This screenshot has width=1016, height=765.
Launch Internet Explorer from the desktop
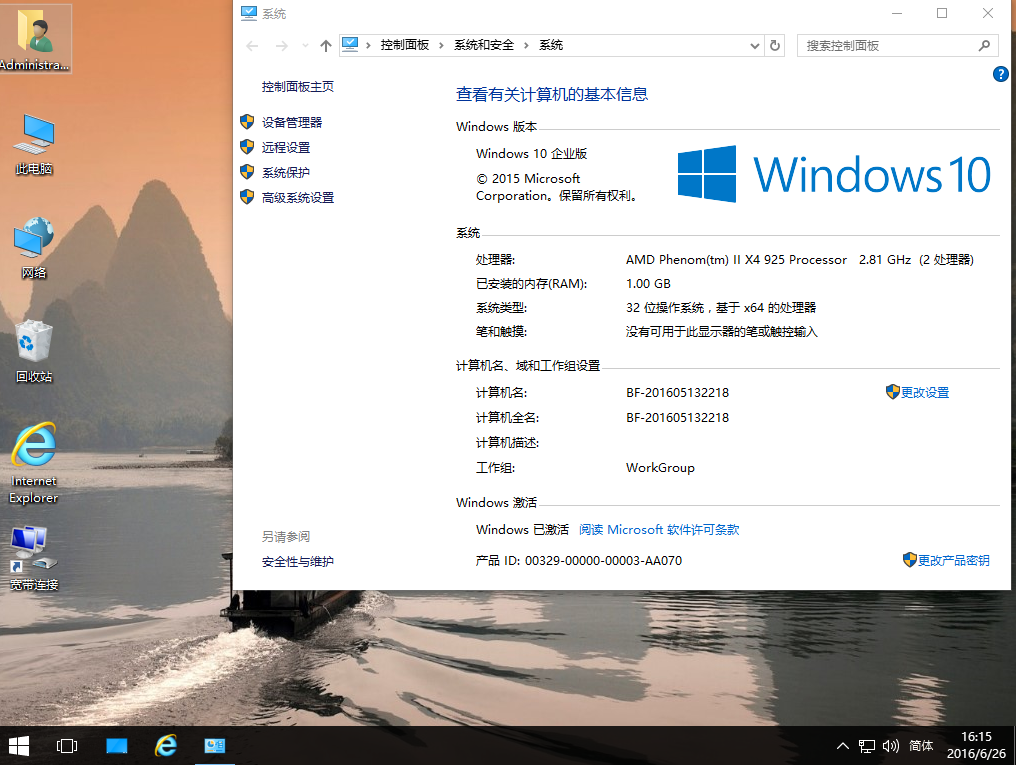pos(34,464)
